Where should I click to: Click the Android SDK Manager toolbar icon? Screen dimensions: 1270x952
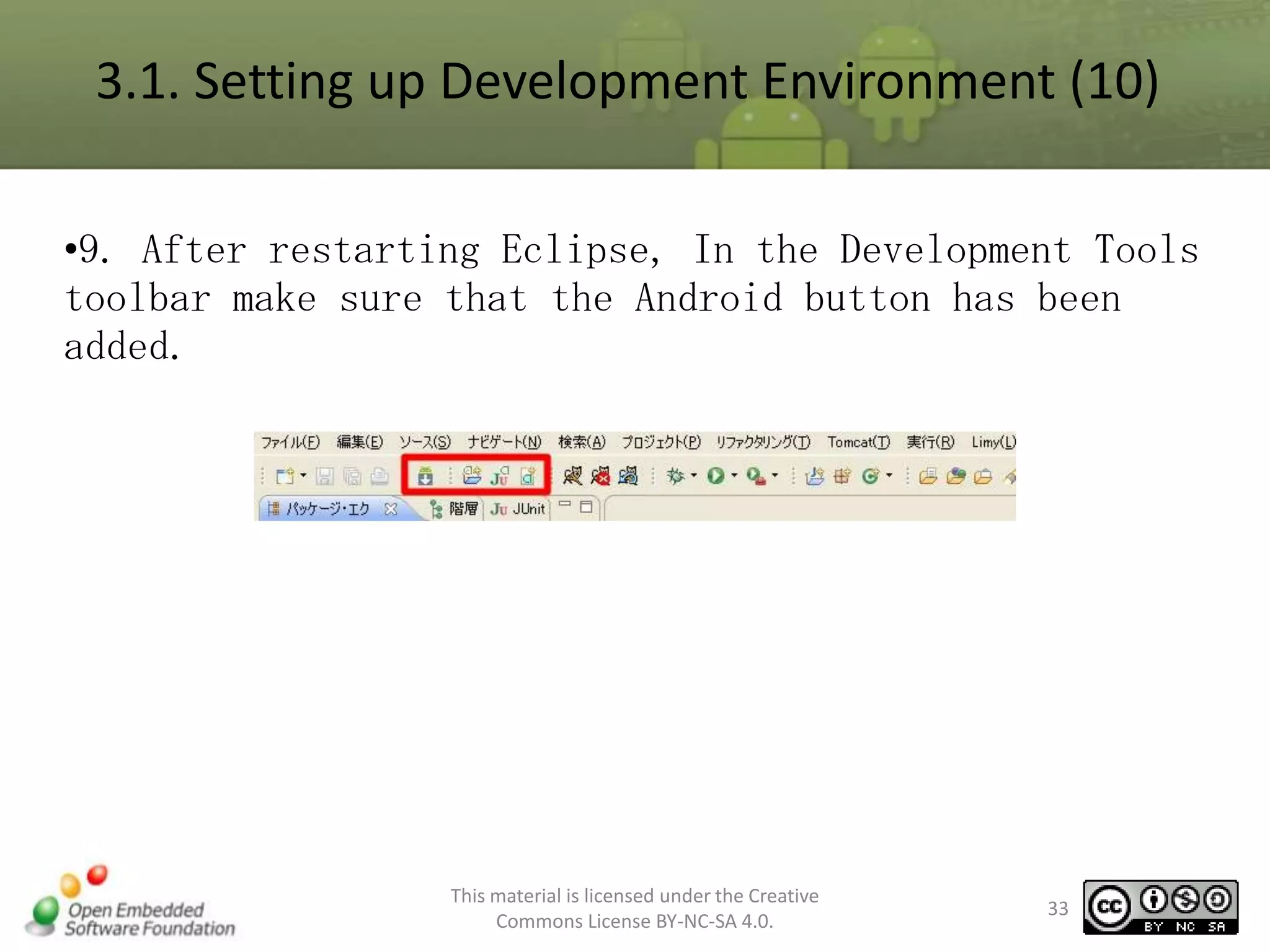tap(425, 476)
